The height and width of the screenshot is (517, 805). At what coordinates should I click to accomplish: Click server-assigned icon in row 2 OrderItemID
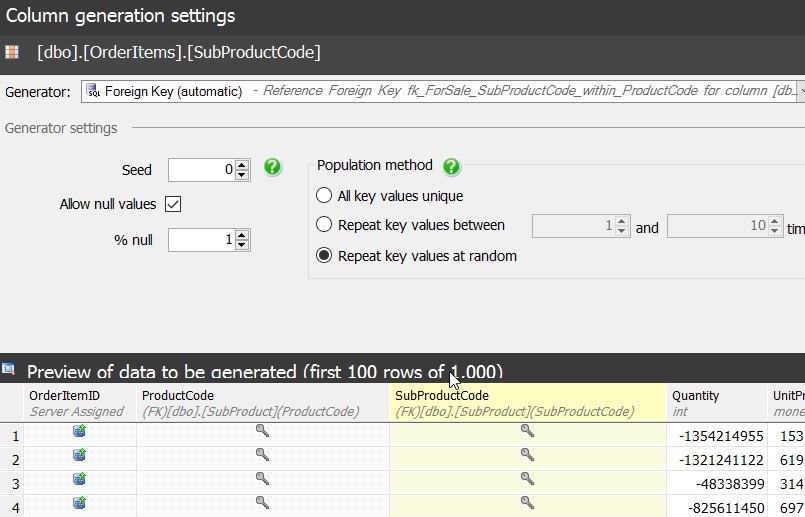pyautogui.click(x=79, y=455)
